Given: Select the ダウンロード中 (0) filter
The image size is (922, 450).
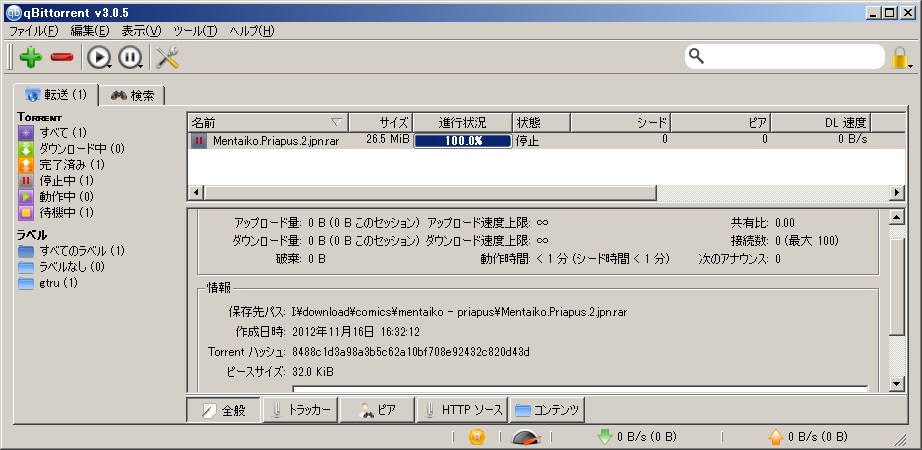Looking at the screenshot, I should click(72, 148).
